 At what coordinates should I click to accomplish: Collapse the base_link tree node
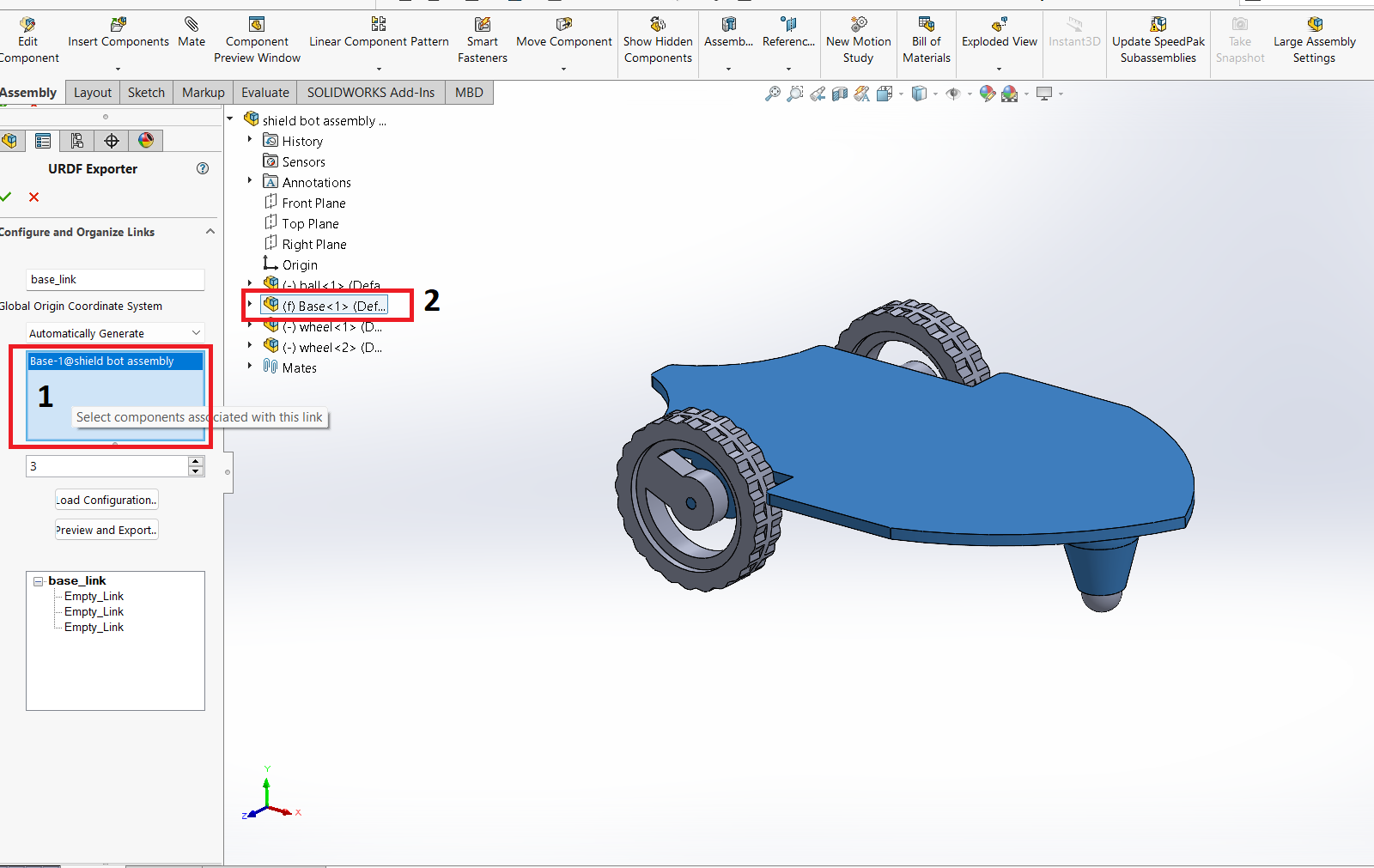coord(39,581)
